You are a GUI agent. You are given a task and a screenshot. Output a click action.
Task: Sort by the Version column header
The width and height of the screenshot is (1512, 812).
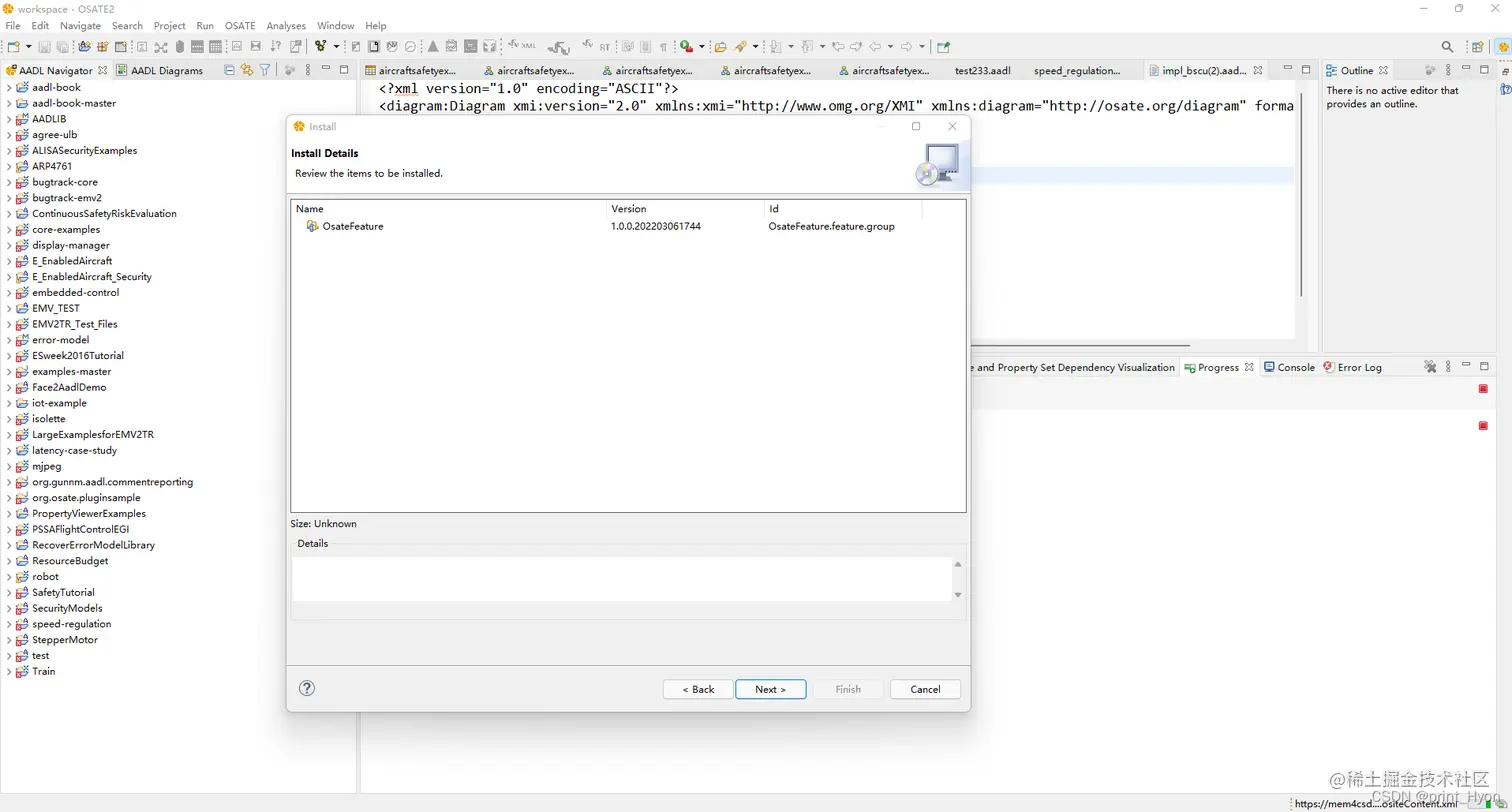[x=685, y=209]
